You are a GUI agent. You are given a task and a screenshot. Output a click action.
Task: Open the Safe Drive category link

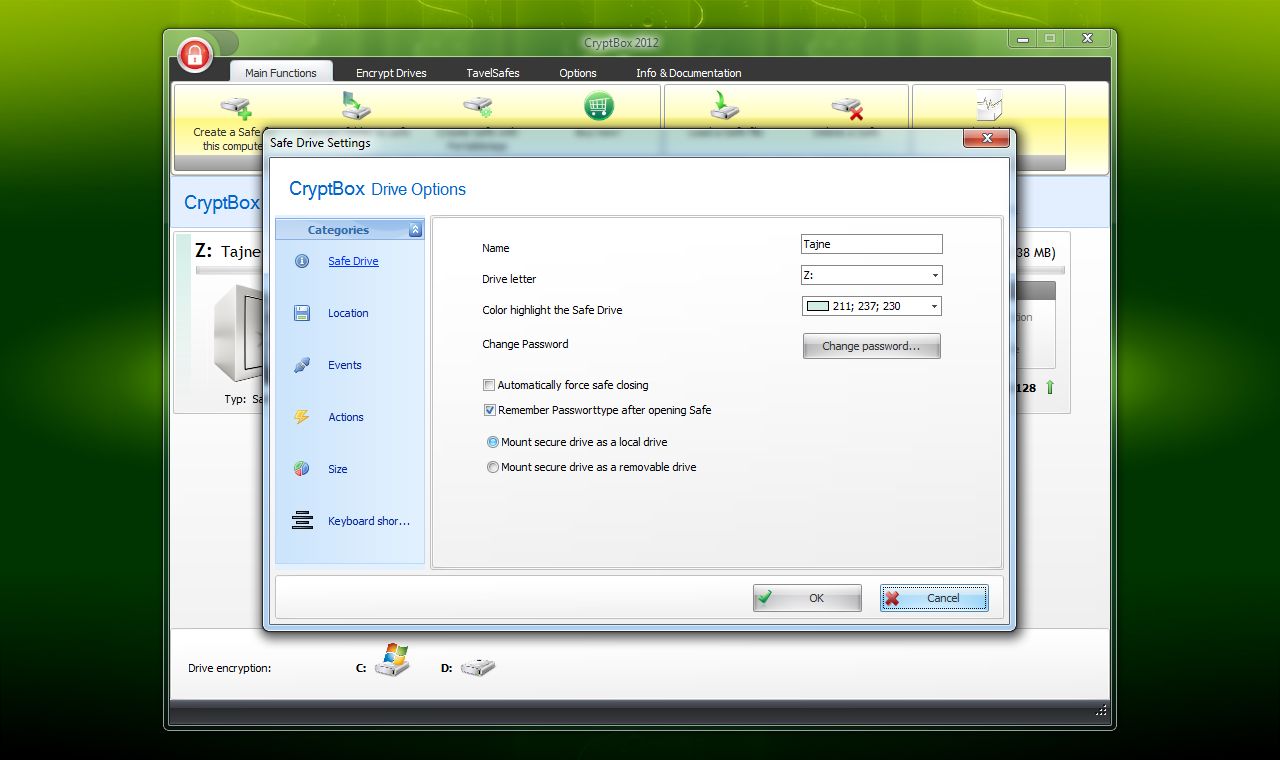pos(353,261)
